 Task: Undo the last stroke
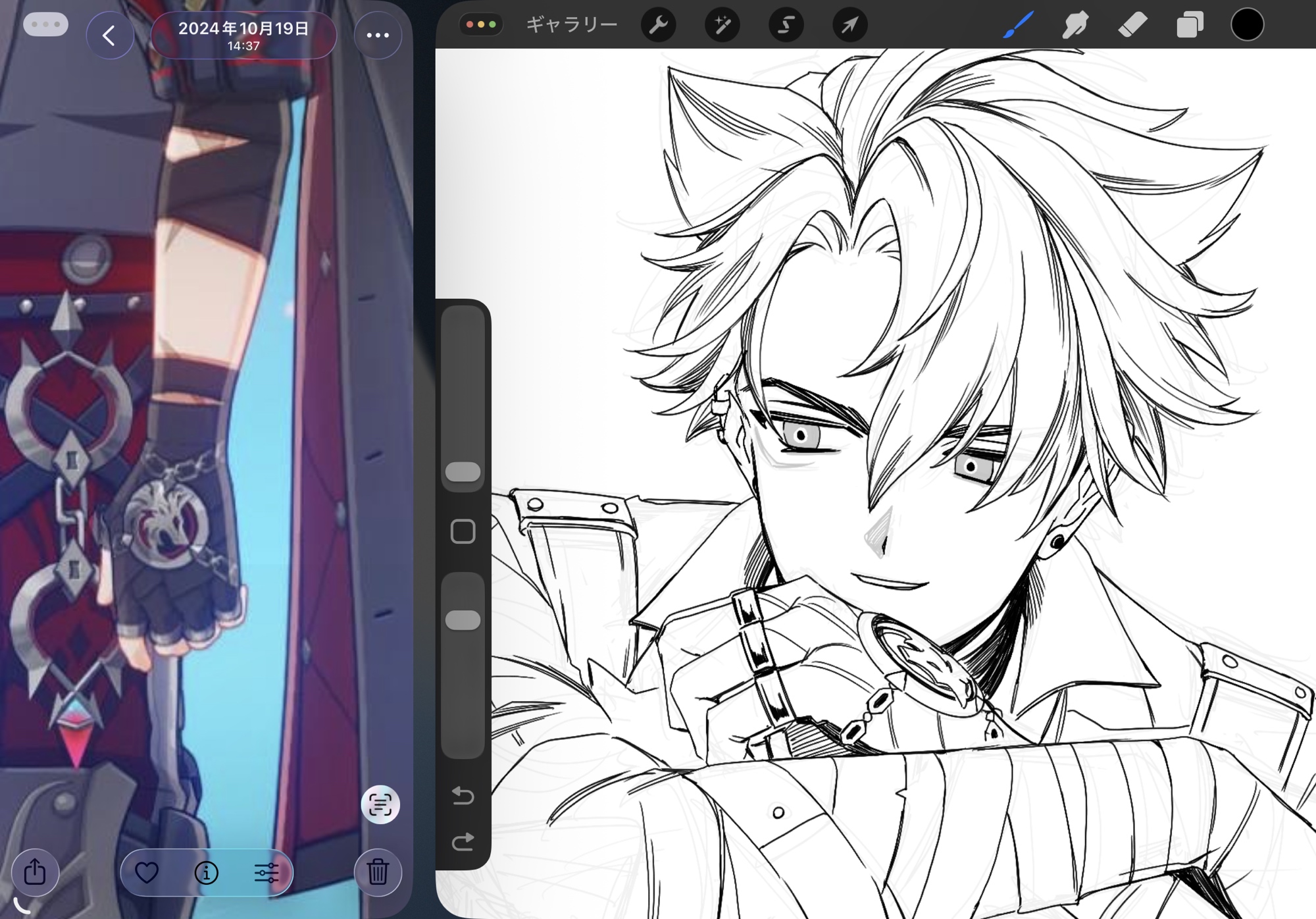pos(463,796)
